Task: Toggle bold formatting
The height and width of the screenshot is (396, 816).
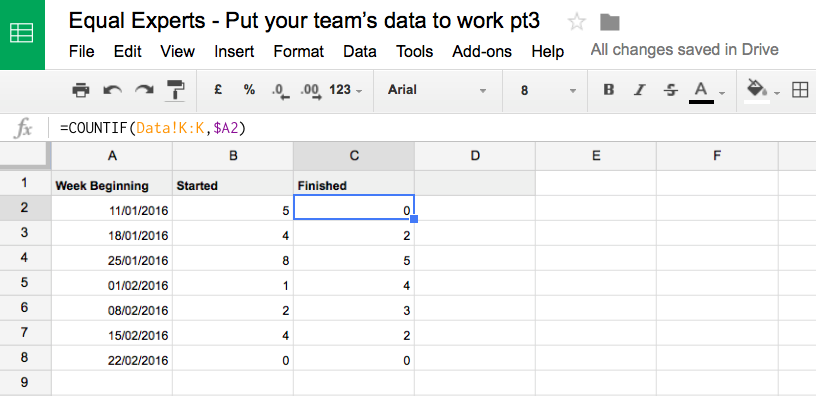Action: [x=608, y=90]
